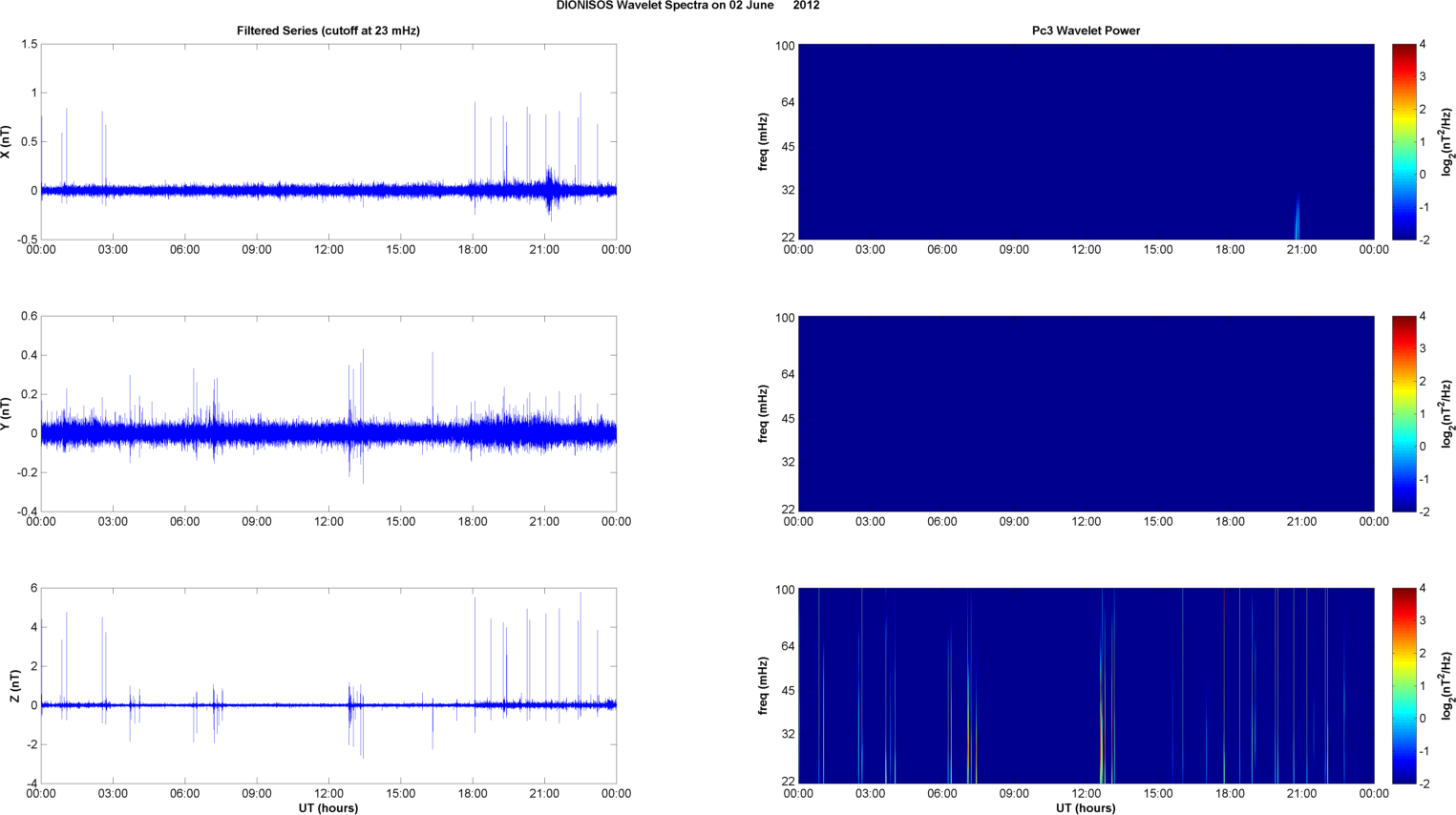Click the '-4' tick on the Z plot
1456x815 pixels.
pos(32,784)
